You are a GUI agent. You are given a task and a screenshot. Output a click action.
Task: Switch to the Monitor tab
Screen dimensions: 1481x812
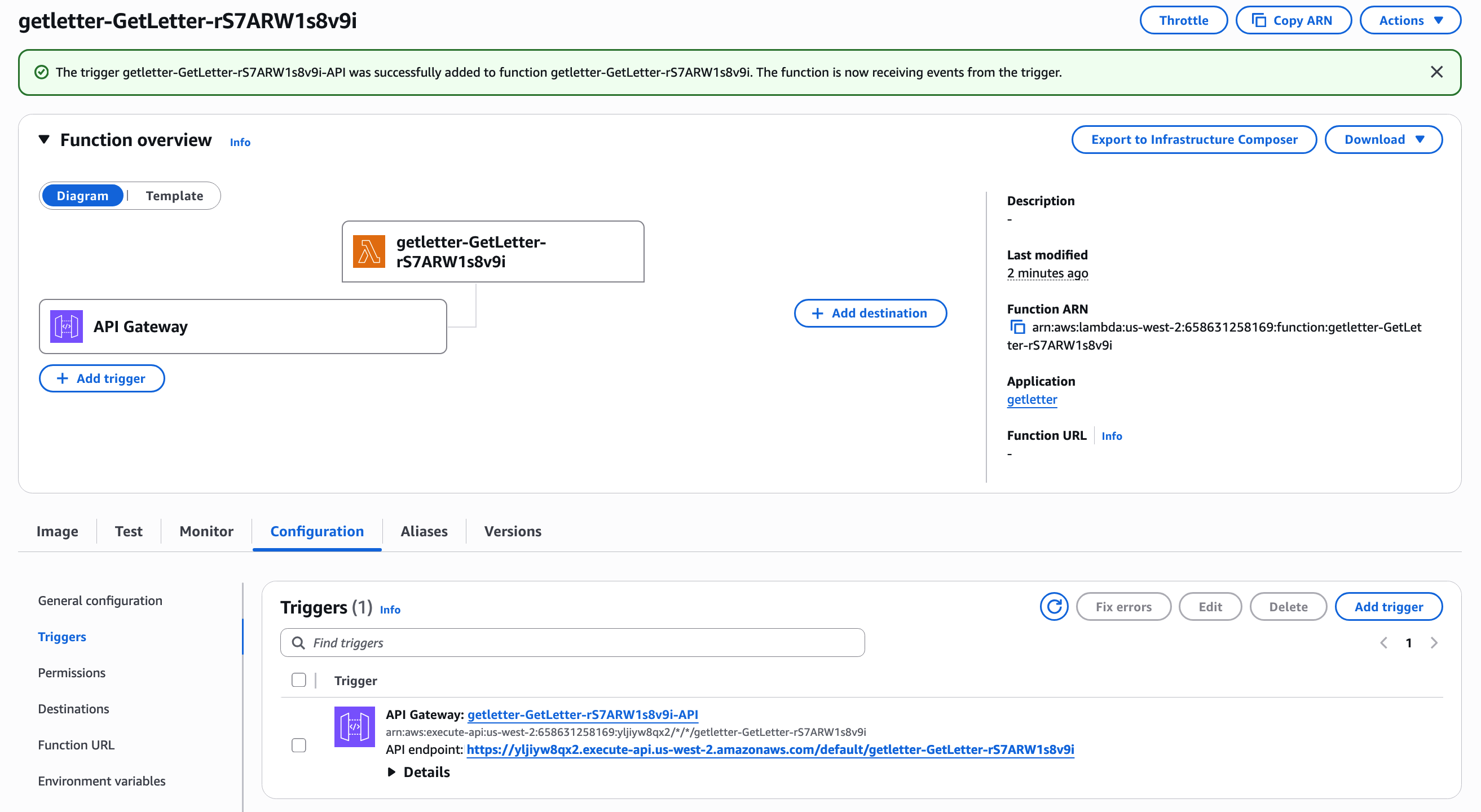[x=206, y=531]
